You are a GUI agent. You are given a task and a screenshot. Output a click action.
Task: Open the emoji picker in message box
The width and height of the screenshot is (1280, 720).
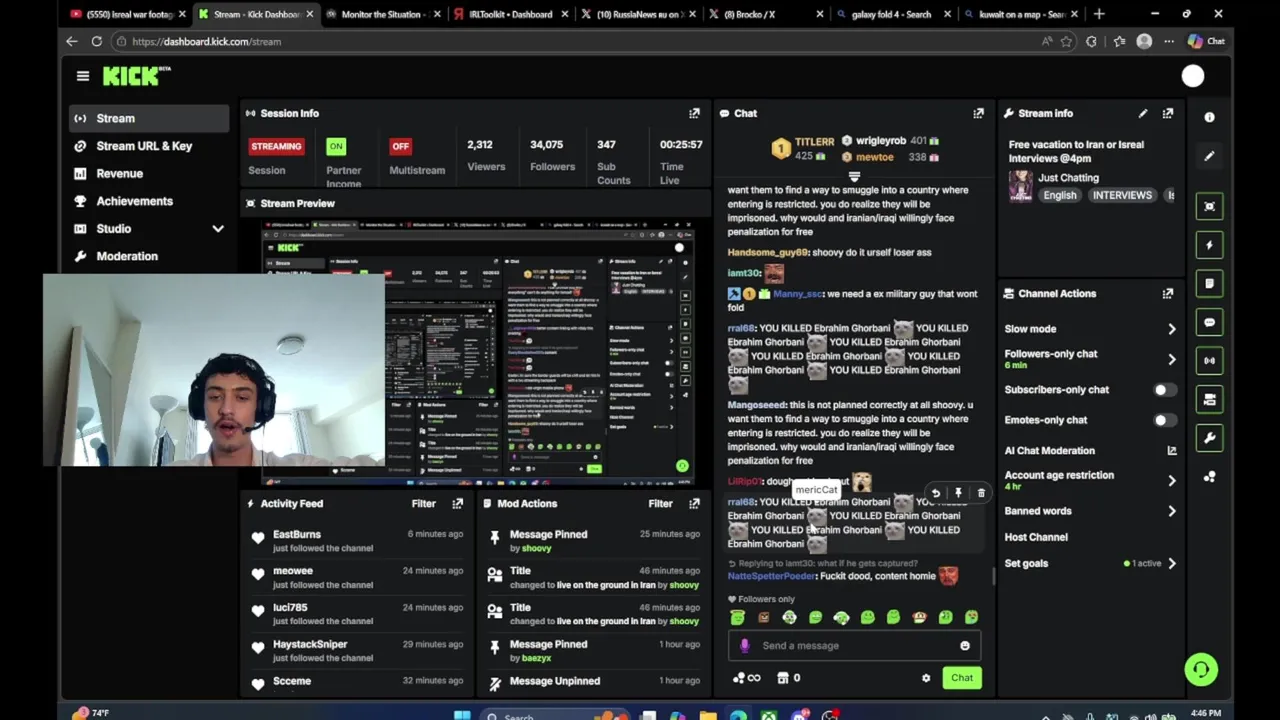click(x=965, y=646)
